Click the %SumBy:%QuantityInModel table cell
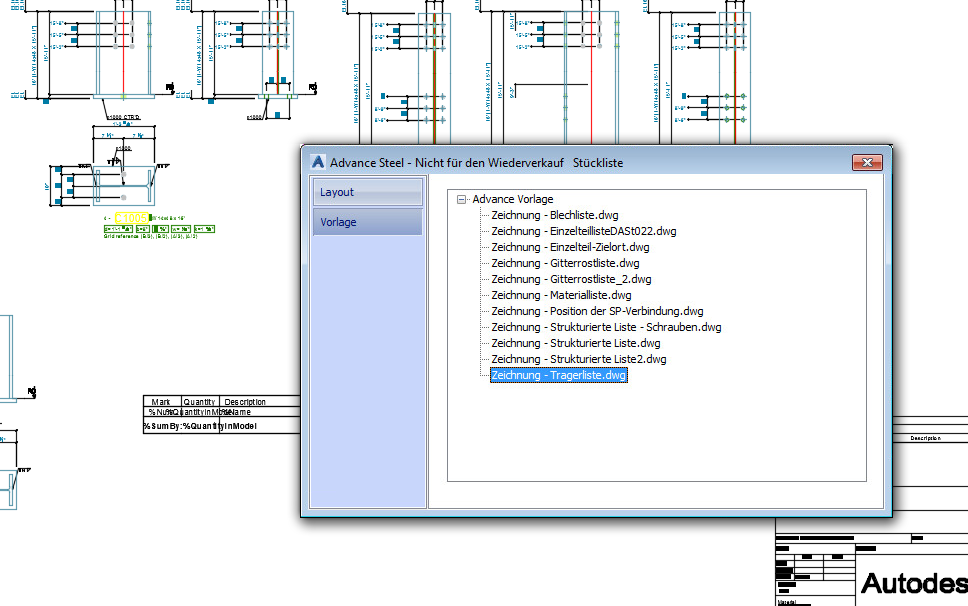This screenshot has height=606, width=968. tap(200, 426)
